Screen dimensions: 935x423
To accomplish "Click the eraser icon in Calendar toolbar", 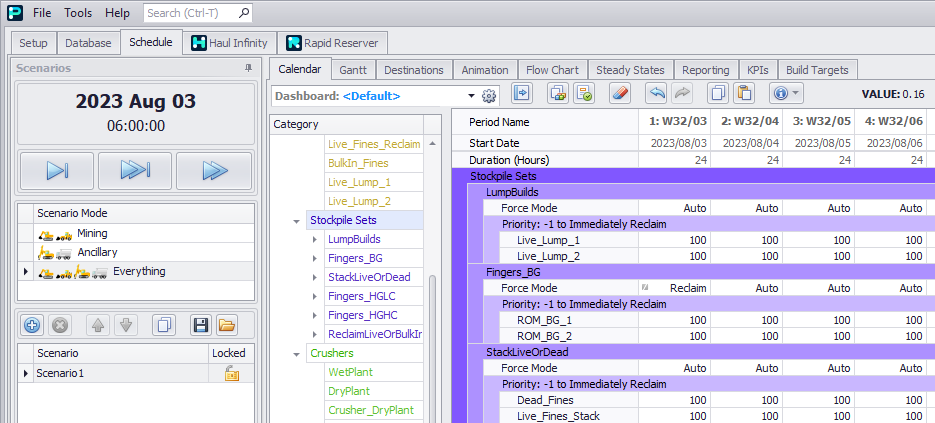I will 620,93.
